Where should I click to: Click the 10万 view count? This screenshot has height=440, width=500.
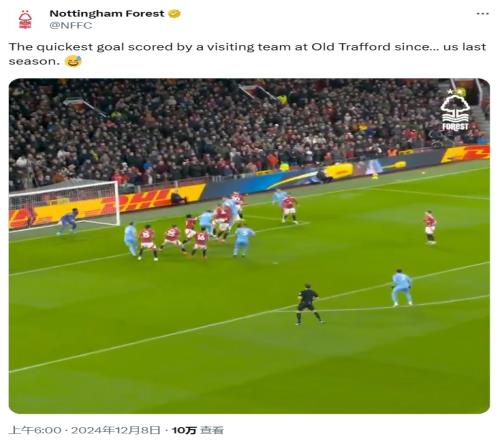coord(184,430)
